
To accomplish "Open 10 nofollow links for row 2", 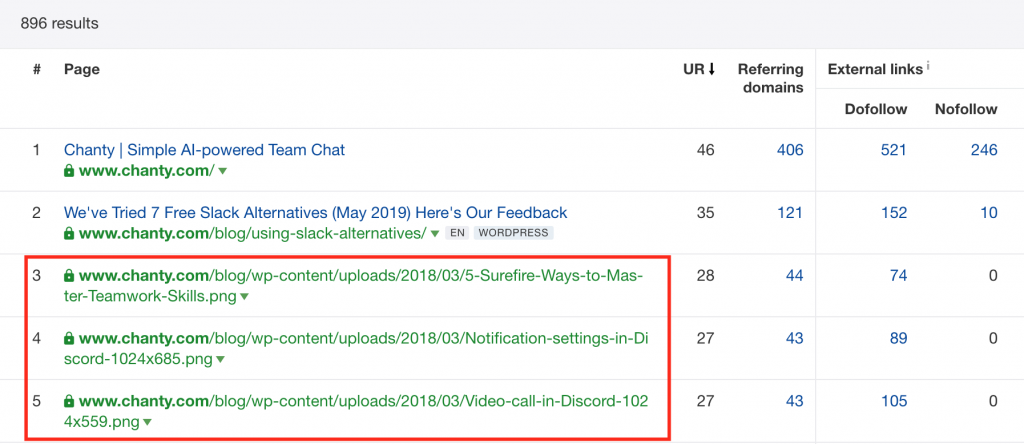I will click(989, 213).
